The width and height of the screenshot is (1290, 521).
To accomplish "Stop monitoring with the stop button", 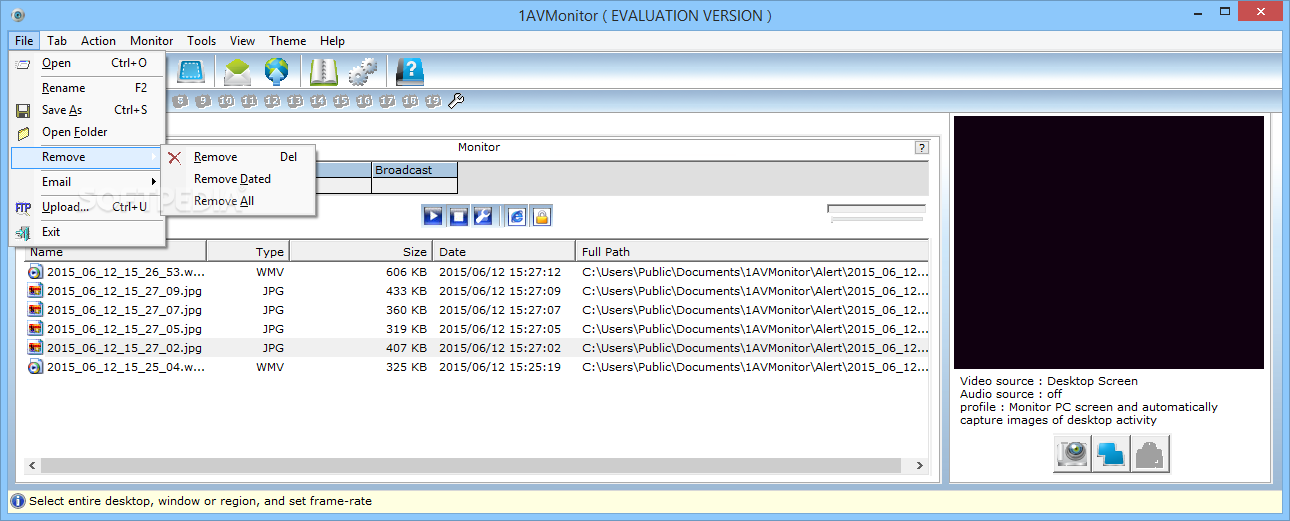I will pyautogui.click(x=458, y=216).
